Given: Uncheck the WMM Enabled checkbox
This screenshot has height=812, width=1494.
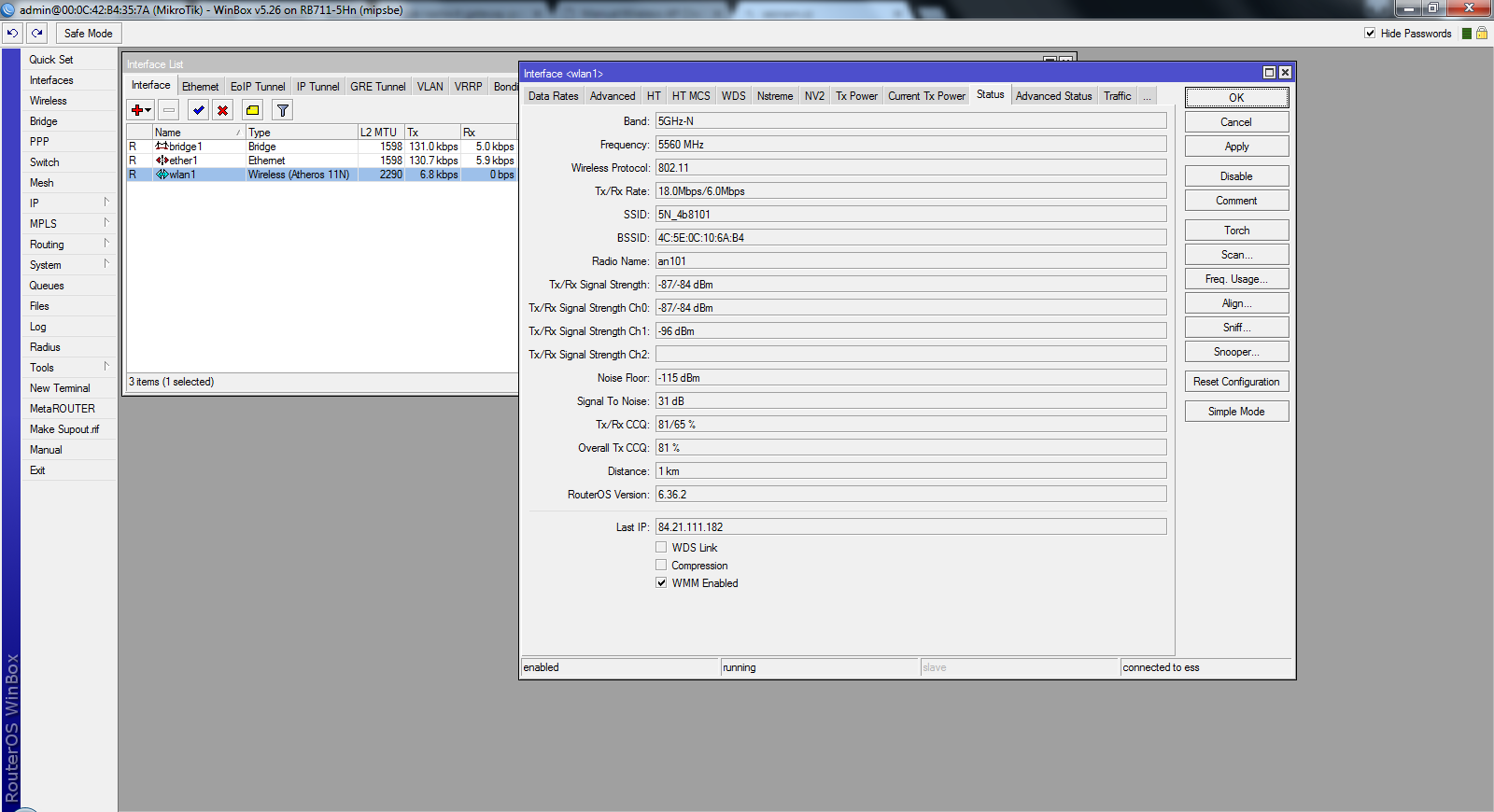Looking at the screenshot, I should coord(661,583).
